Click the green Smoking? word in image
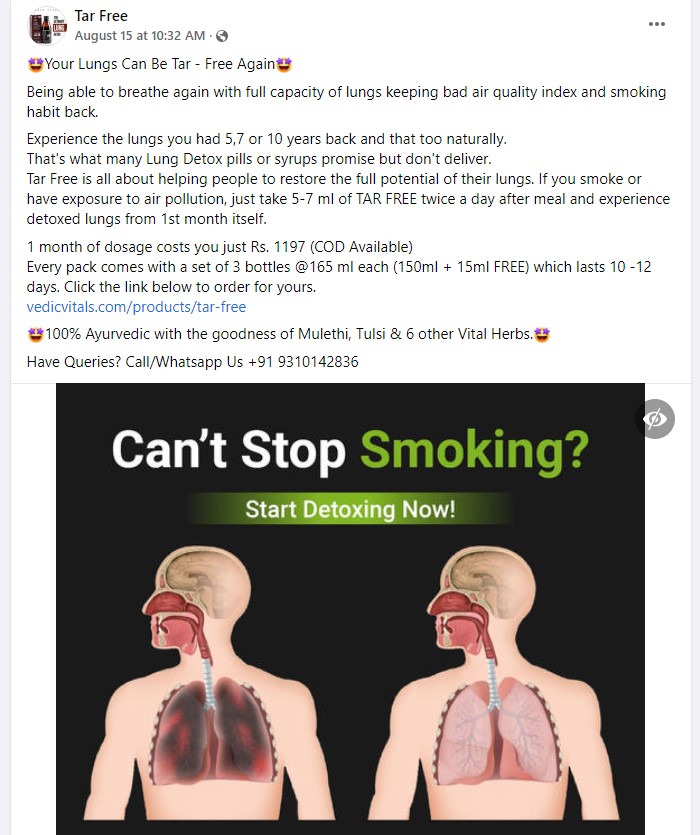700x835 pixels. tap(475, 452)
